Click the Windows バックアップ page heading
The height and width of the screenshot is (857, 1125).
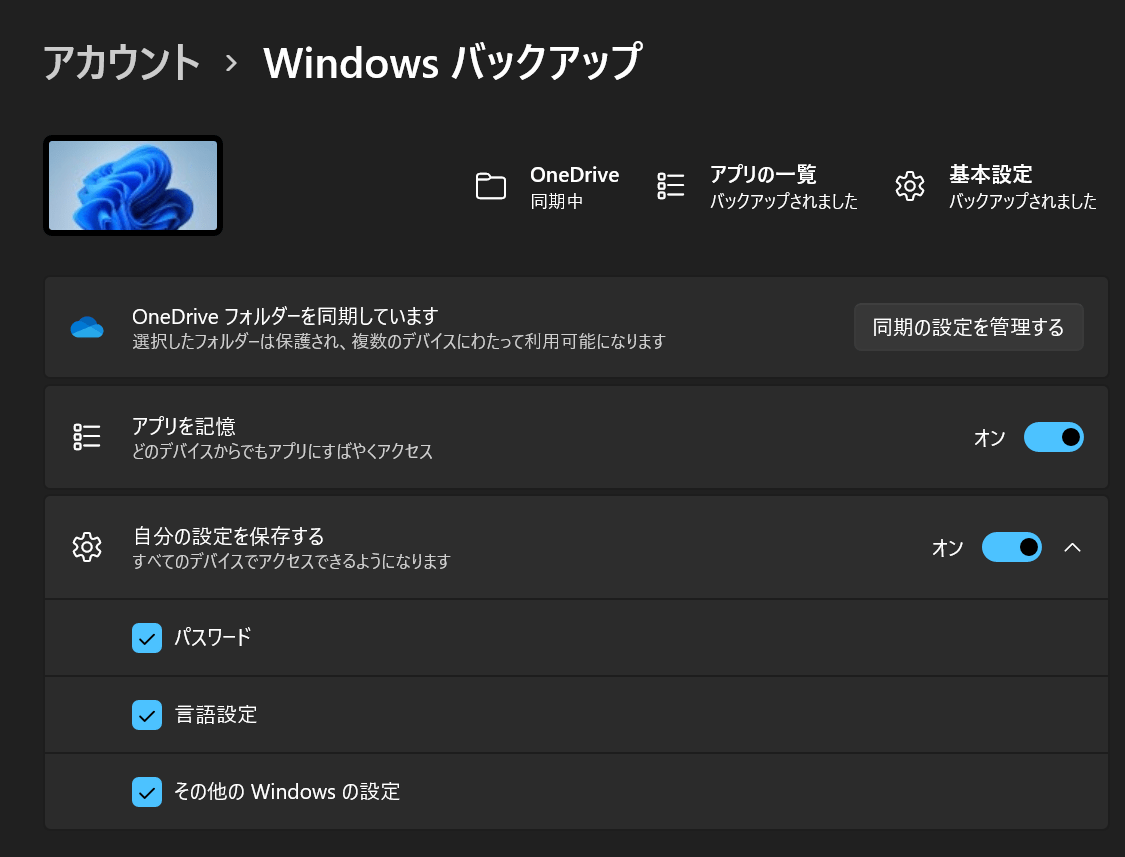453,62
